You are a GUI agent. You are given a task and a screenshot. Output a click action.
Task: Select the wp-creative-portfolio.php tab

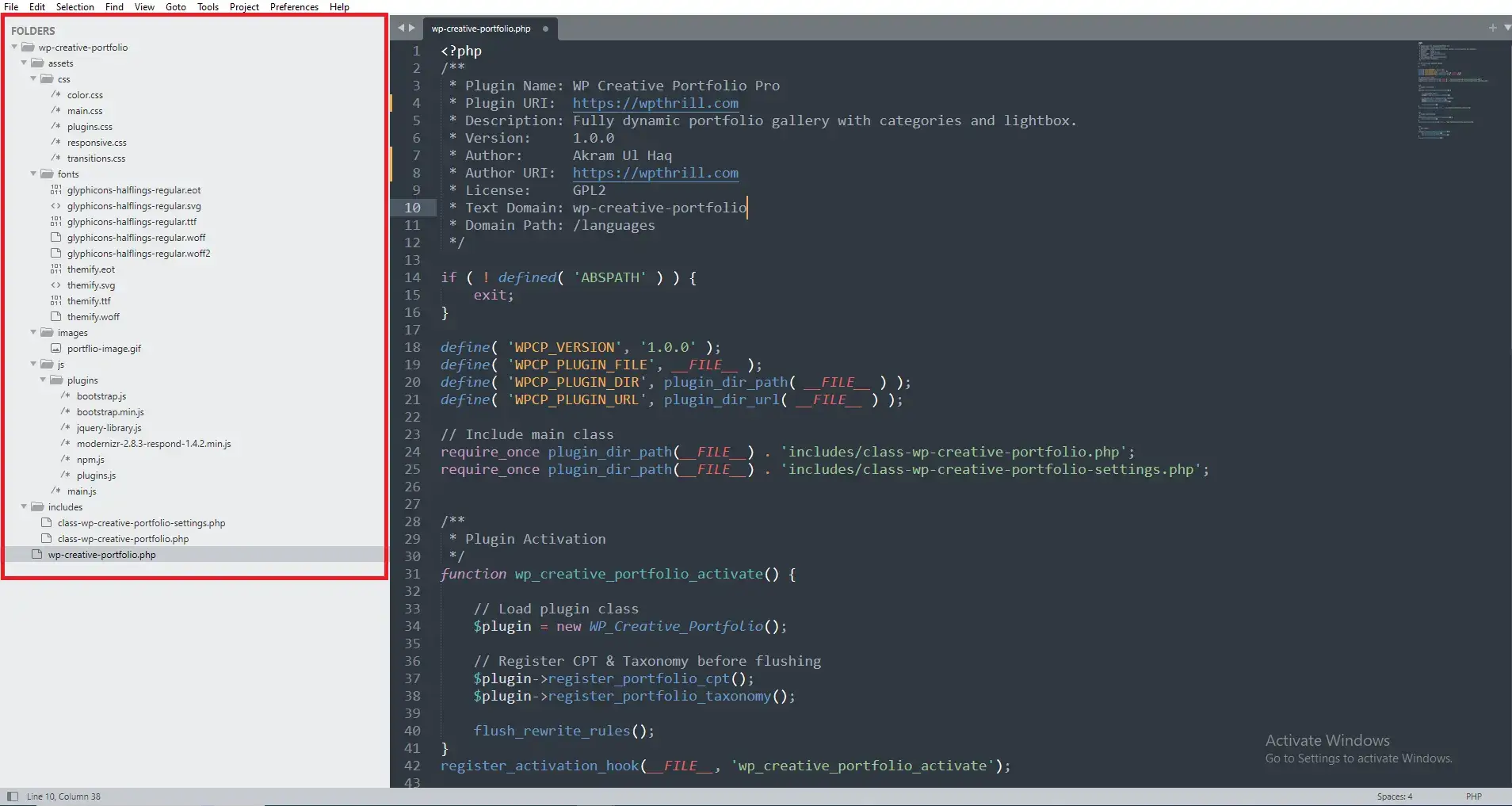tap(479, 29)
